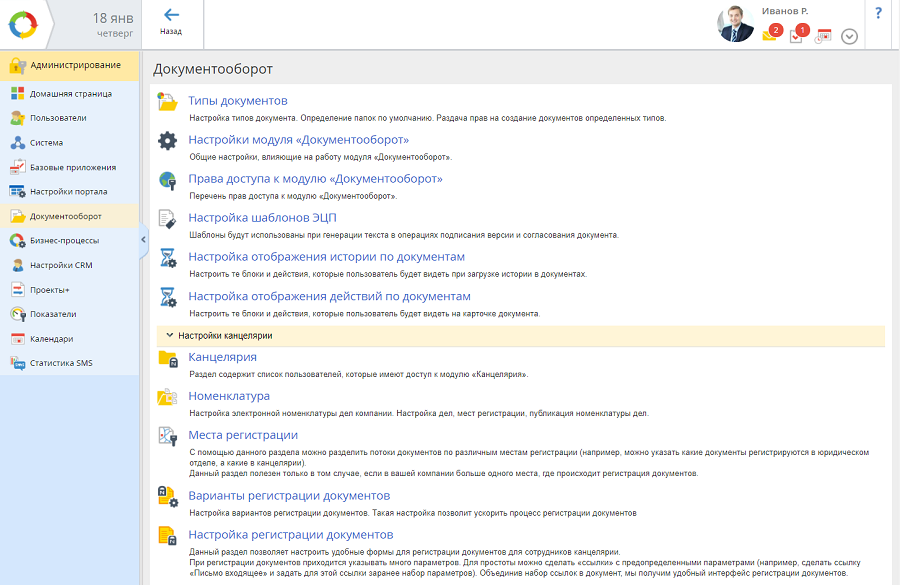This screenshot has height=585, width=900.
Task: Collapse the left sidebar panel
Action: click(x=143, y=239)
